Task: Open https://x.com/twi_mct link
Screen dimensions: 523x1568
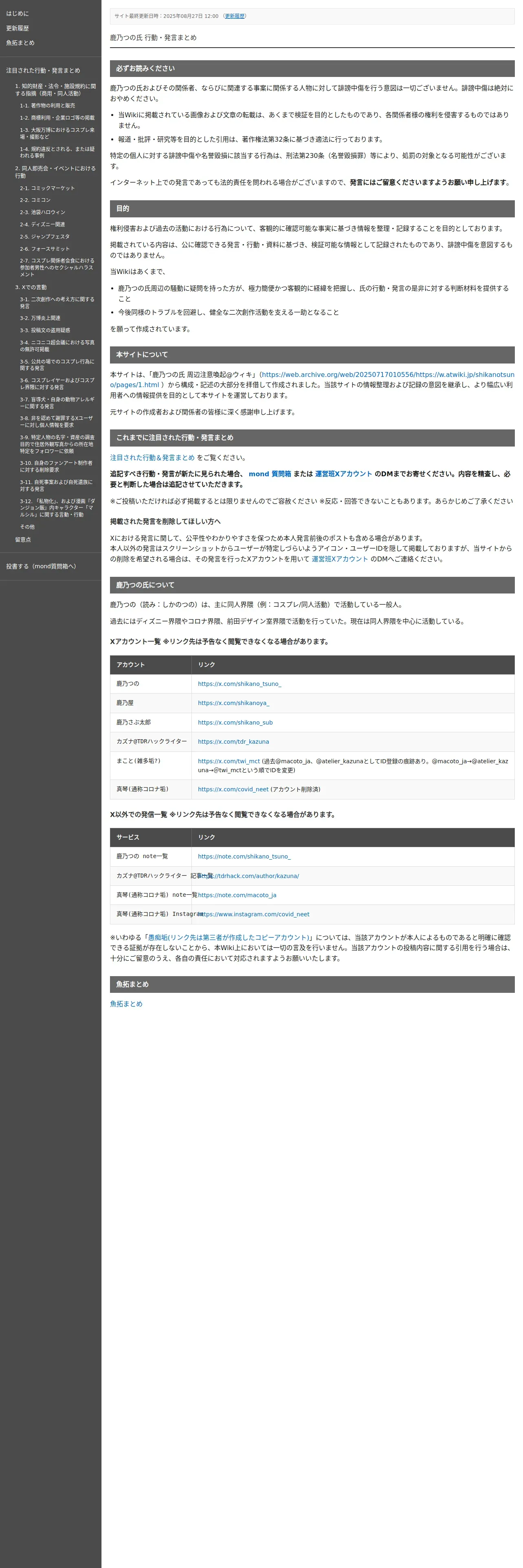Action: 229,761
